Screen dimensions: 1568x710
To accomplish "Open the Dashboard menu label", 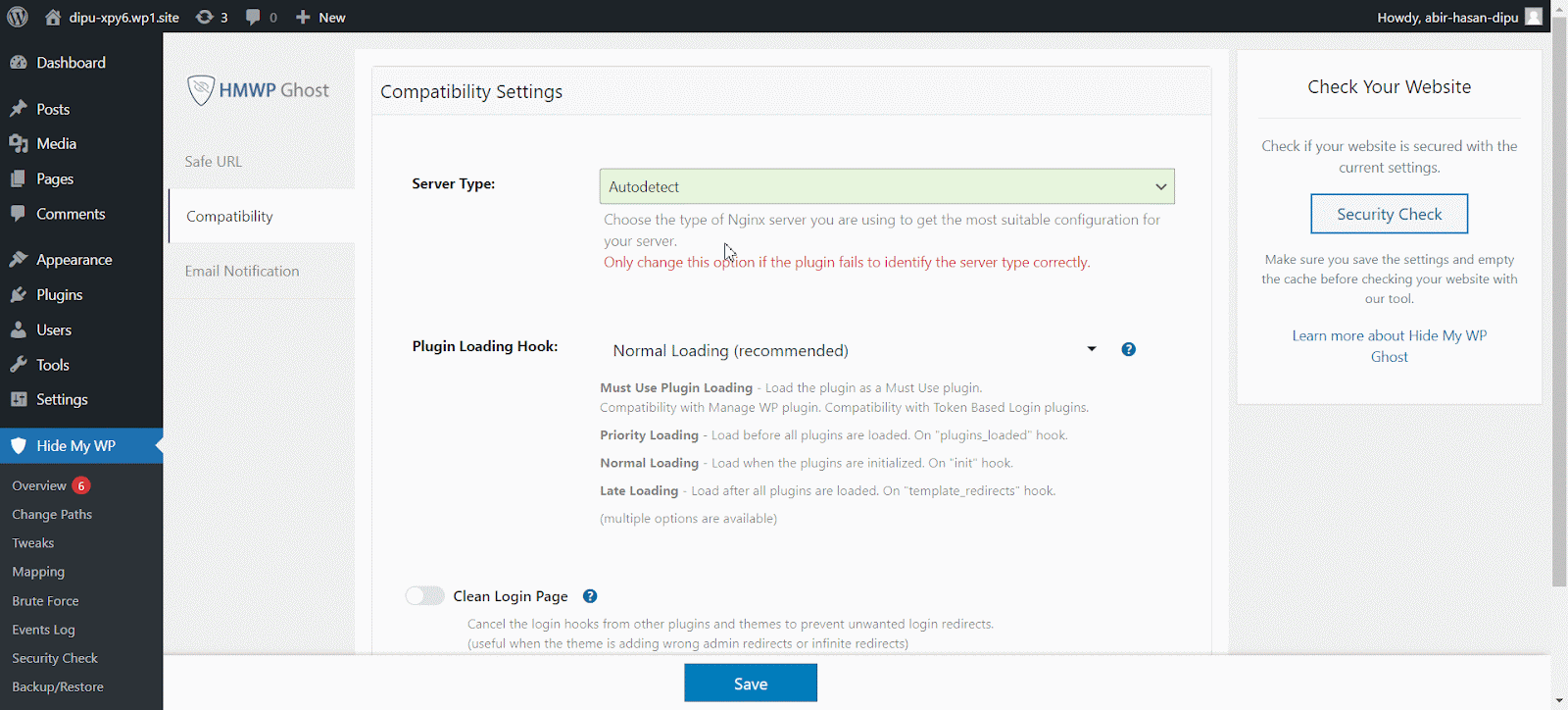I will tap(71, 63).
